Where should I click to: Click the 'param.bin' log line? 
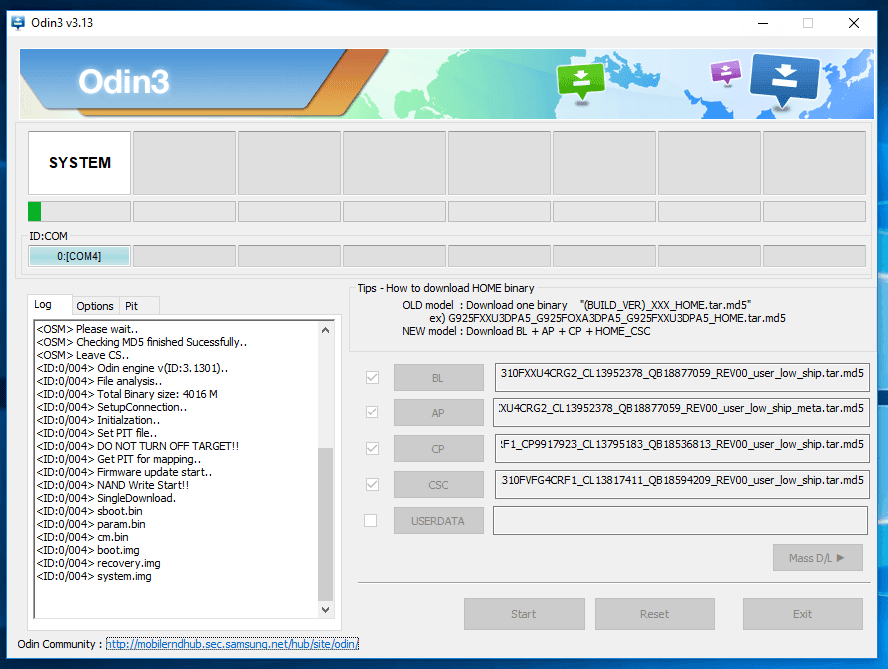pos(91,525)
